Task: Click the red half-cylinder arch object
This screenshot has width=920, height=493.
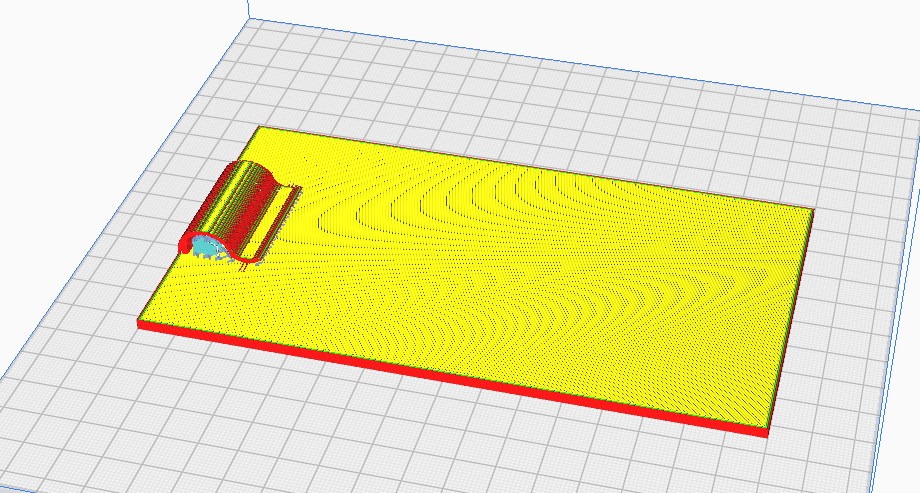Action: pos(239,212)
